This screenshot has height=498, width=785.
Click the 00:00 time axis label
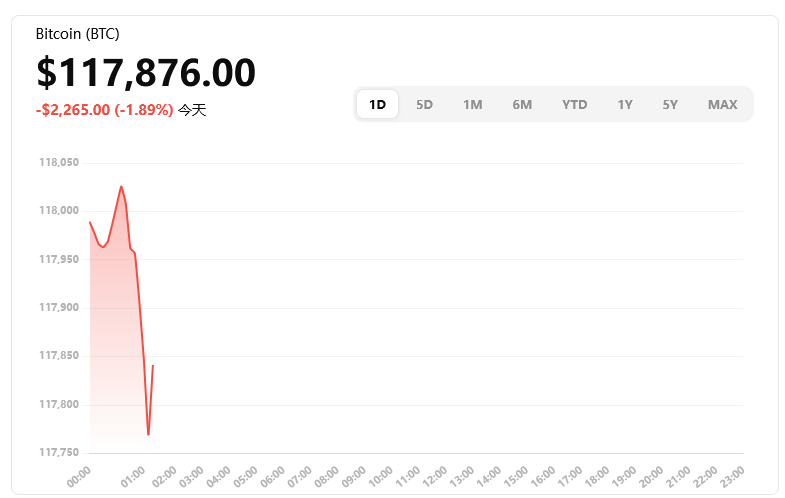click(78, 476)
